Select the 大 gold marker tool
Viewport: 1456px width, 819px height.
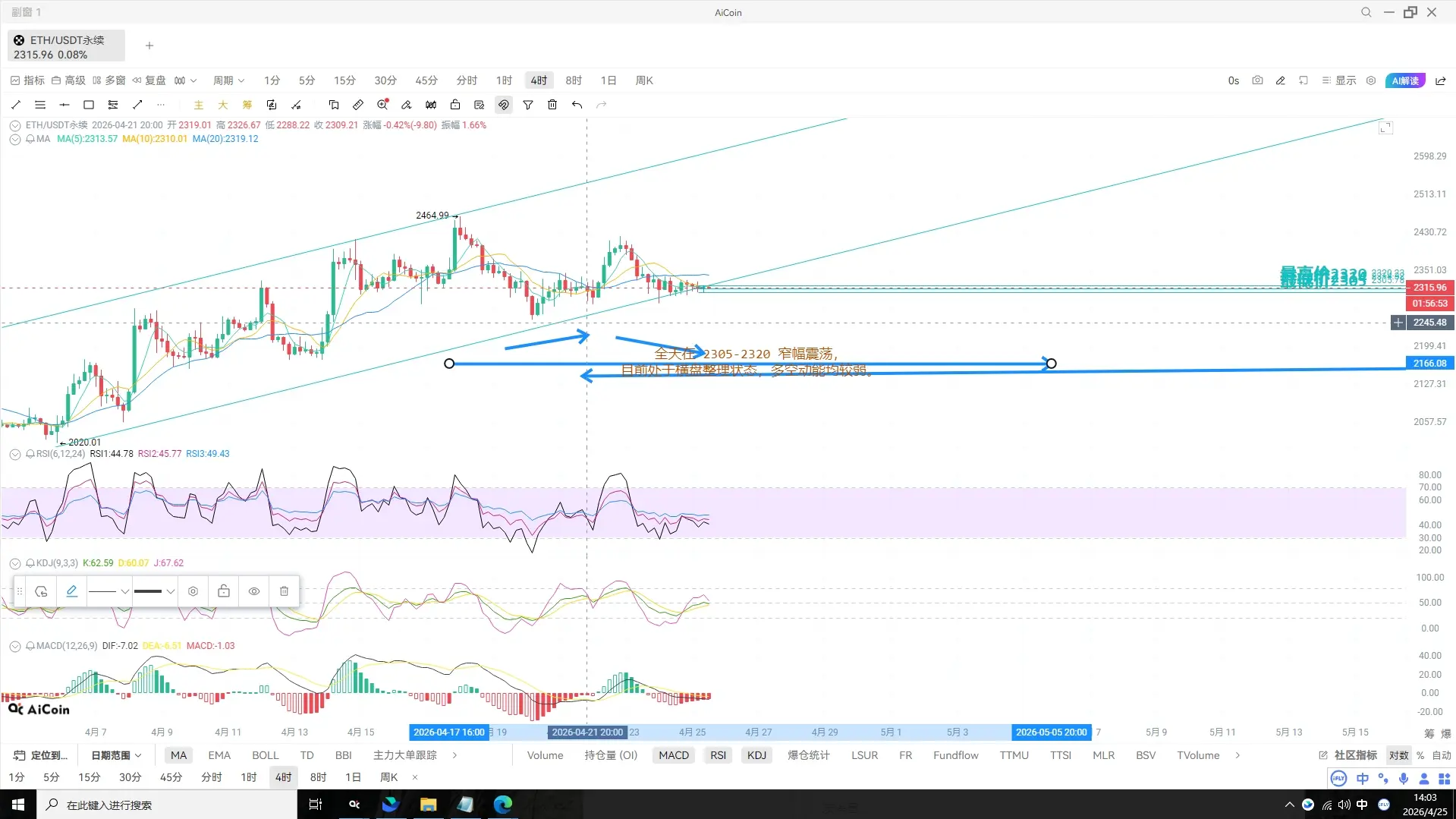click(x=223, y=105)
